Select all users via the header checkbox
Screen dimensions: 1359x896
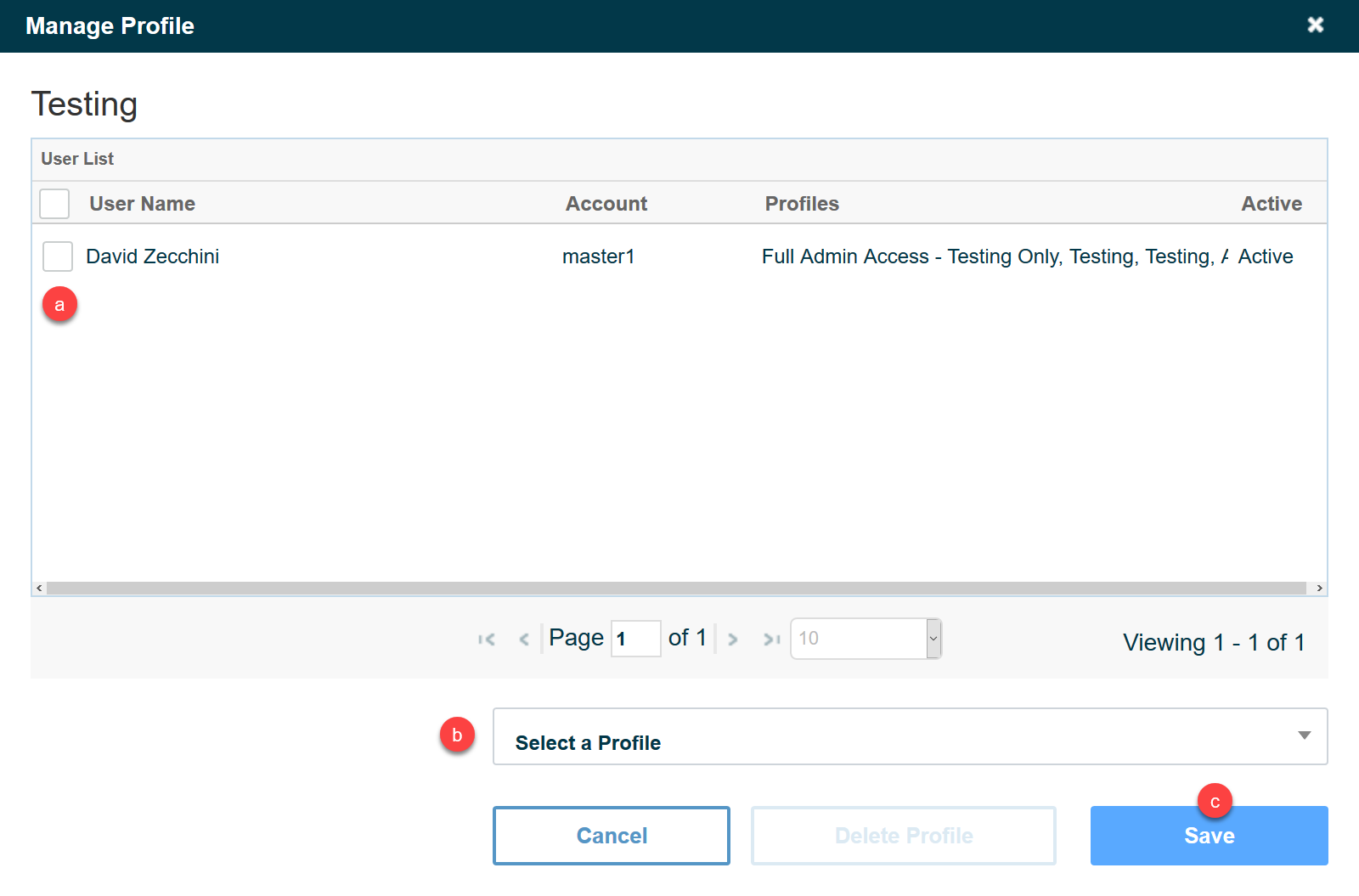[54, 204]
